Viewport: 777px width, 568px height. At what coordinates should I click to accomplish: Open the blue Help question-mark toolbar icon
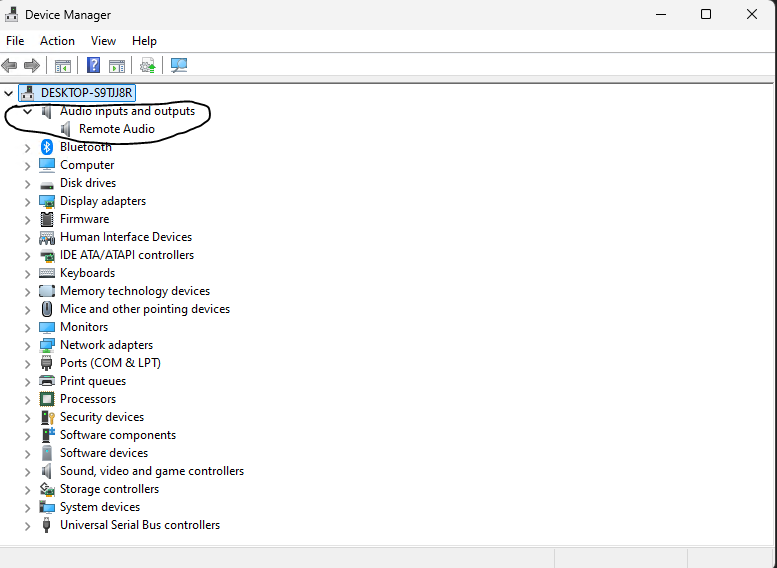93,65
